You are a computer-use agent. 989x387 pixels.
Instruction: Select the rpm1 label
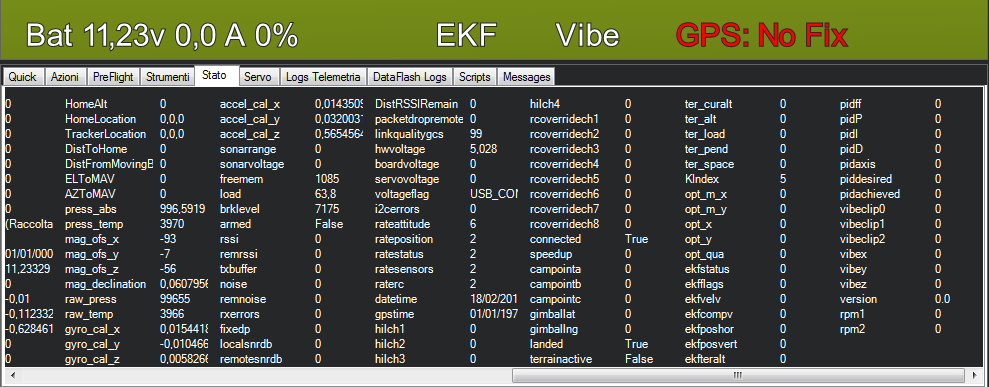851,314
